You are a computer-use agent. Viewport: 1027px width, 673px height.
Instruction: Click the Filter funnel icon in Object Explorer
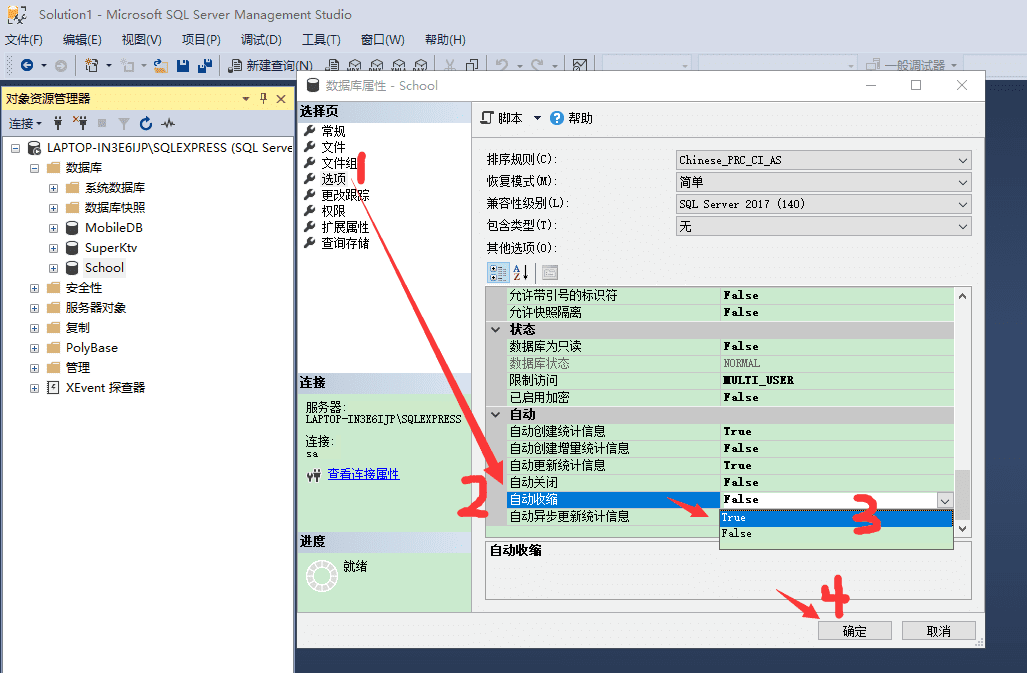pos(124,123)
